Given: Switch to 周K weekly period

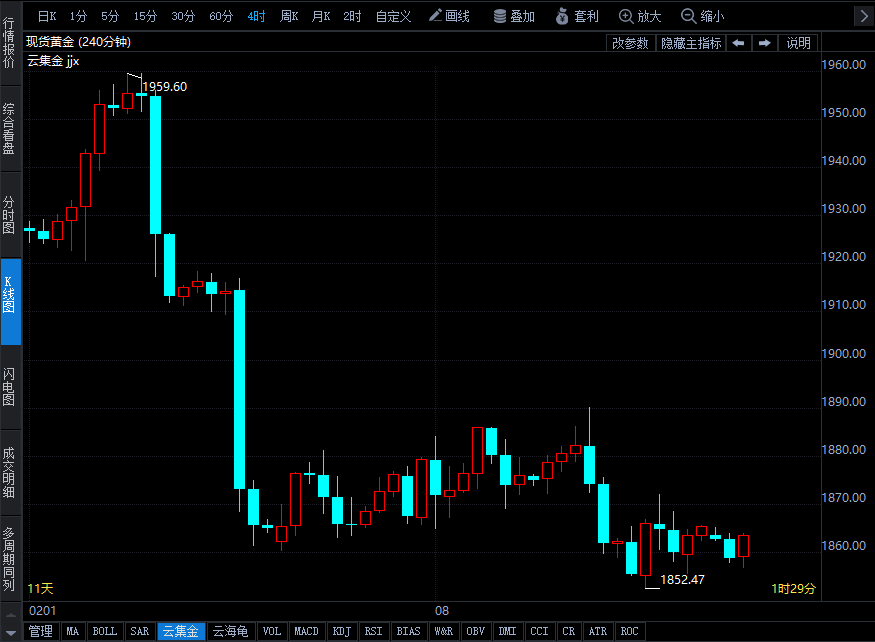Looking at the screenshot, I should pos(289,16).
